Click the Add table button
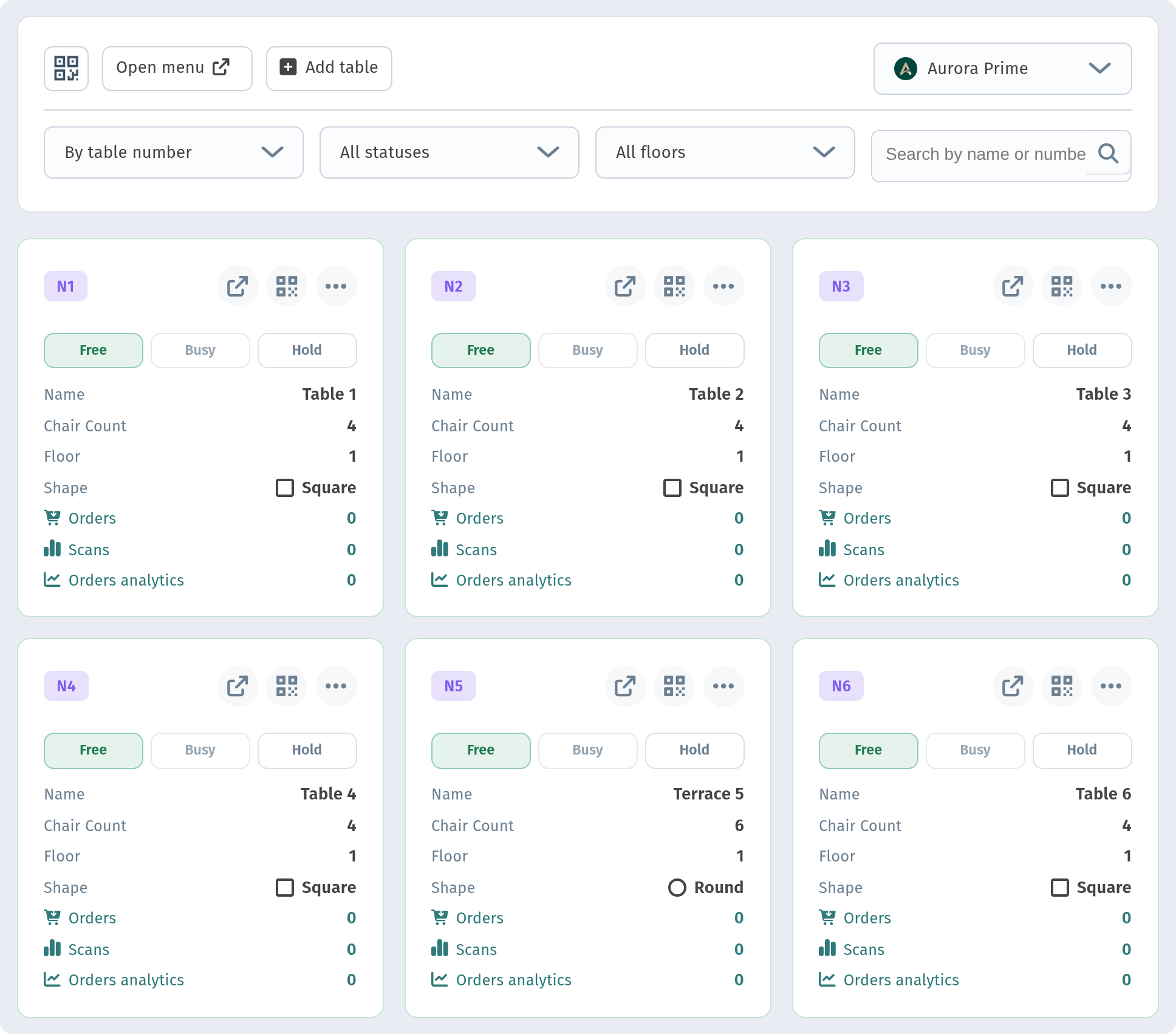Viewport: 1176px width, 1034px height. coord(329,68)
